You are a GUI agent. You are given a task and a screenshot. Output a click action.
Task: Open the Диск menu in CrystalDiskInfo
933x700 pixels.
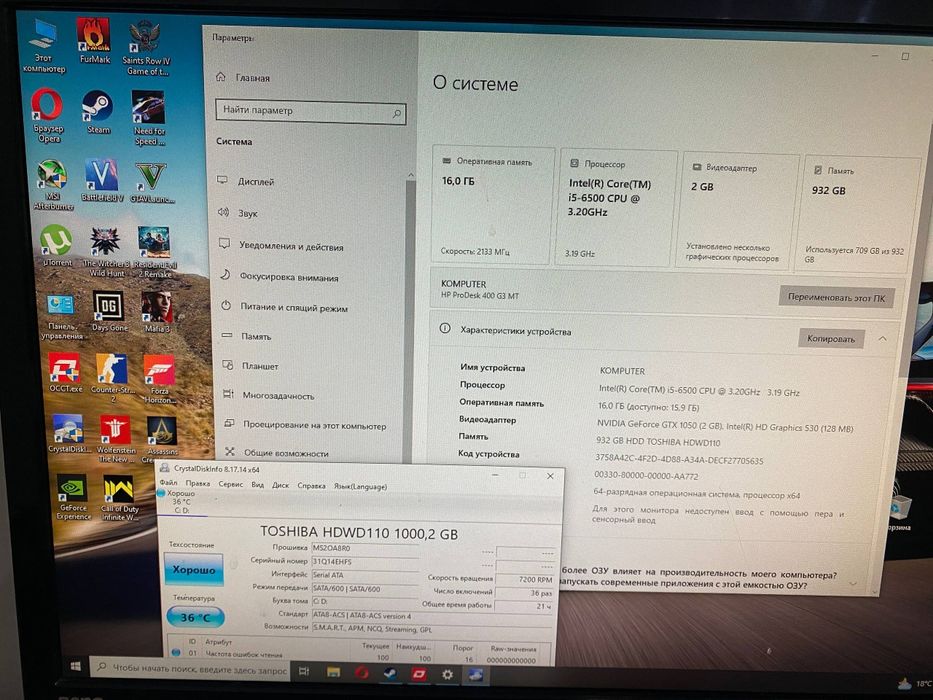pos(280,486)
